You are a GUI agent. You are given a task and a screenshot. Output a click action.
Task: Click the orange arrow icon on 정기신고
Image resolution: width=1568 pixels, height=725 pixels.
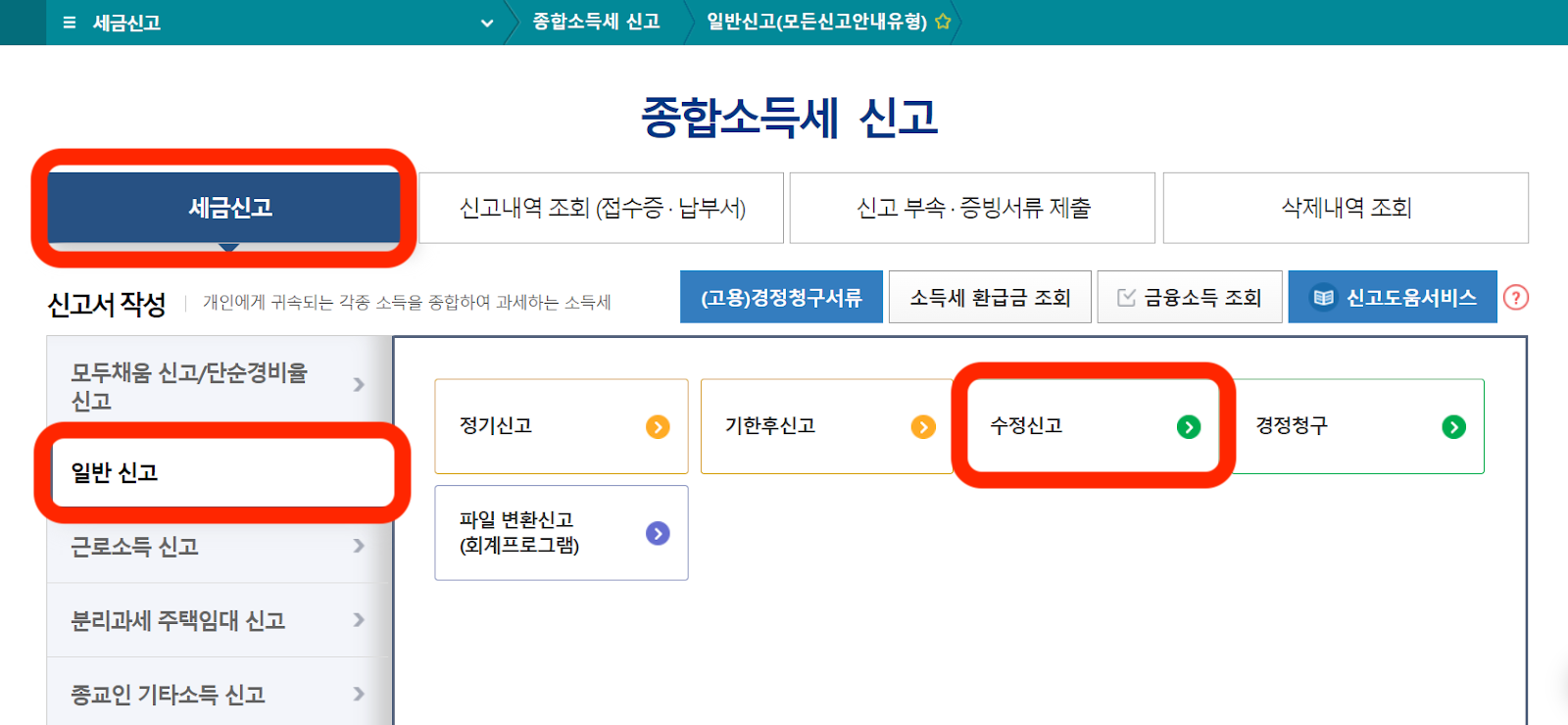[658, 427]
